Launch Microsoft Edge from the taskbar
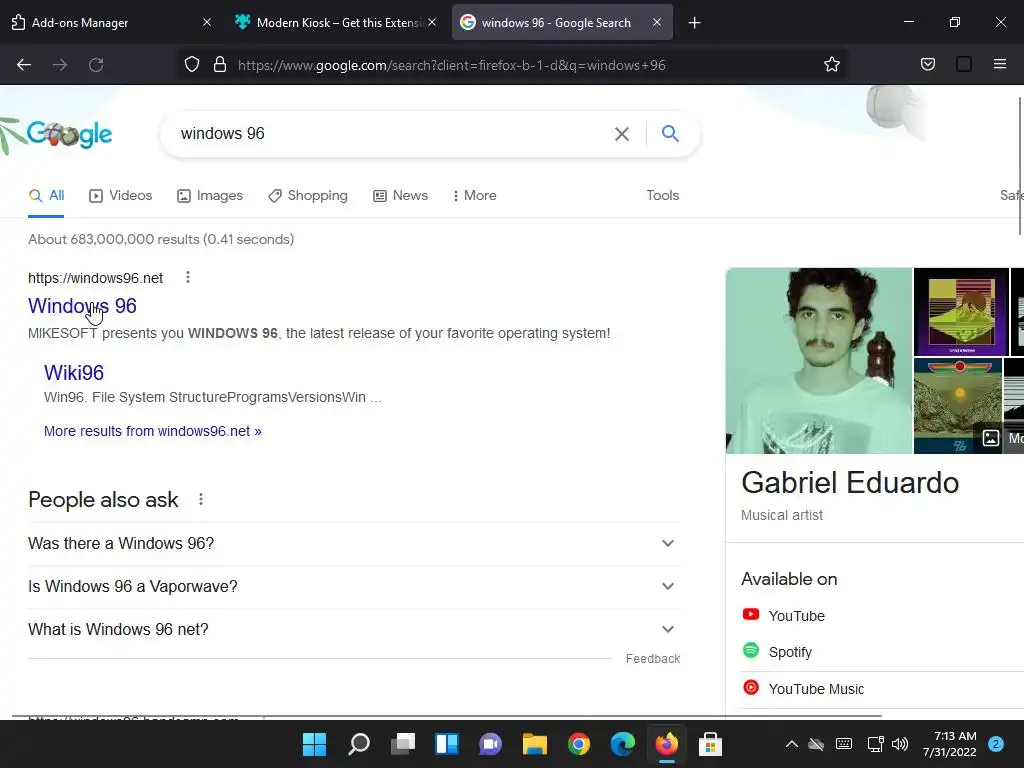This screenshot has height=768, width=1024. 622,744
